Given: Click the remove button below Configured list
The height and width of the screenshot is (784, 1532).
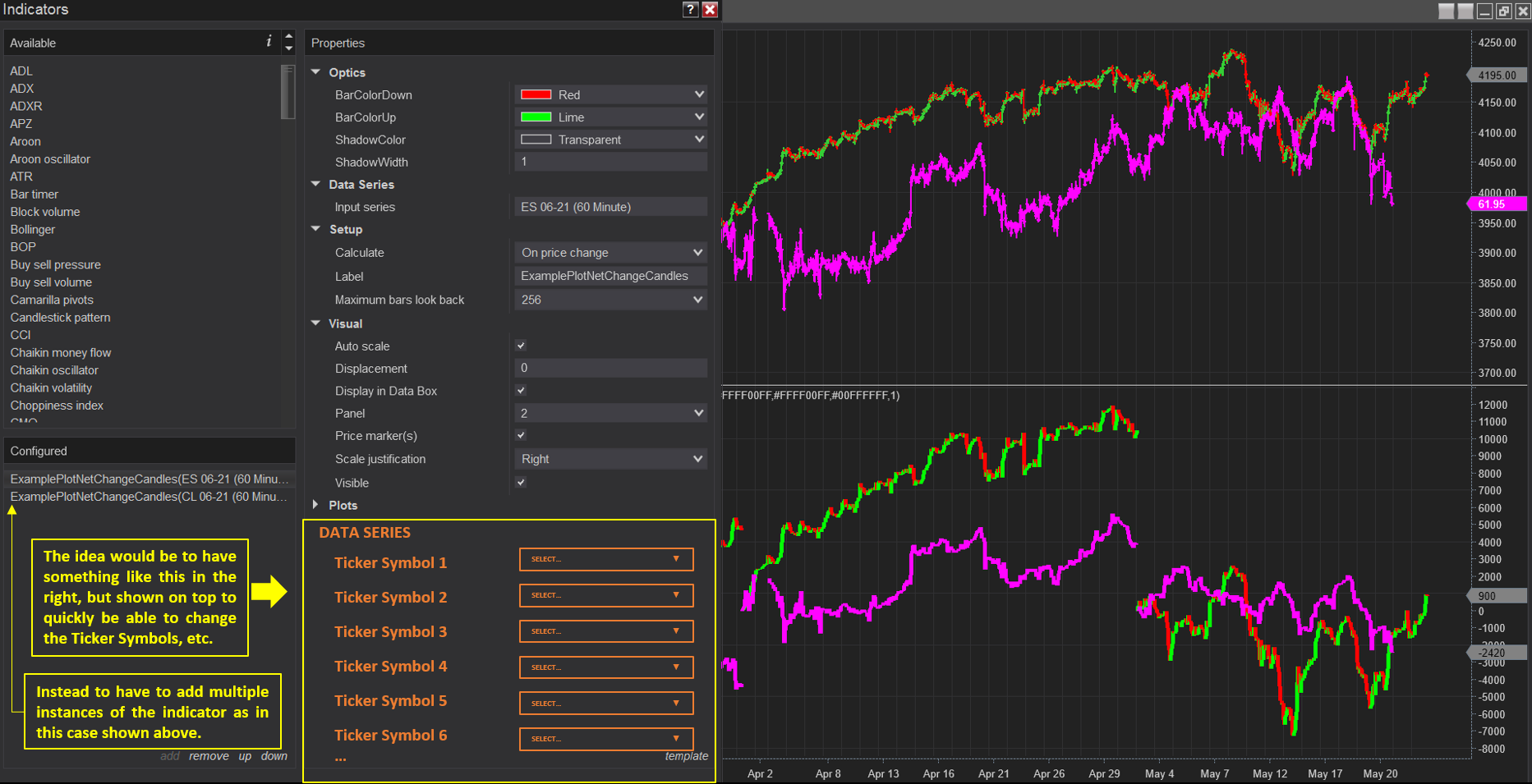Looking at the screenshot, I should click(209, 755).
